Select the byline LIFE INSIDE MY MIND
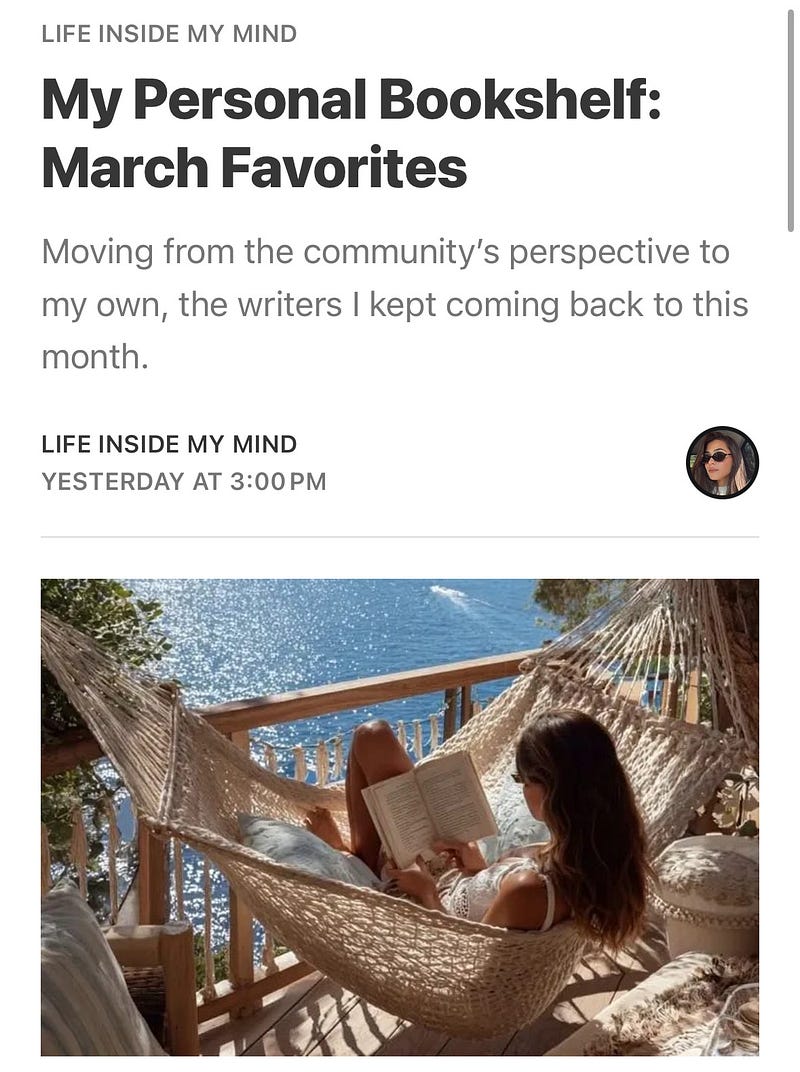This screenshot has width=800, height=1072. point(169,444)
